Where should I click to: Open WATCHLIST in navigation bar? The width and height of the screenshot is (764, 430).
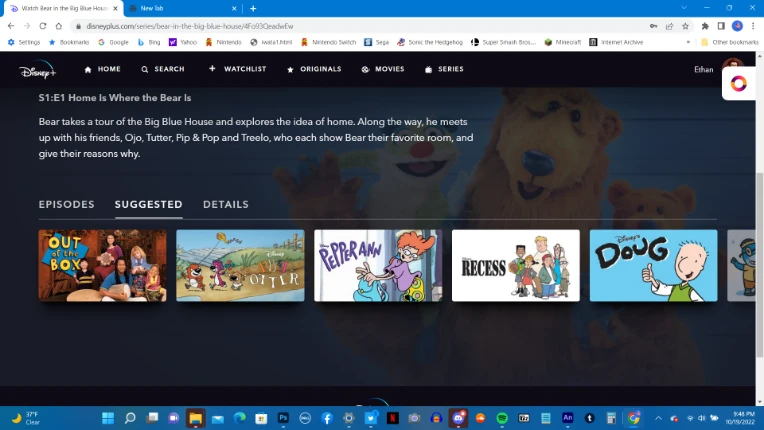[x=237, y=69]
